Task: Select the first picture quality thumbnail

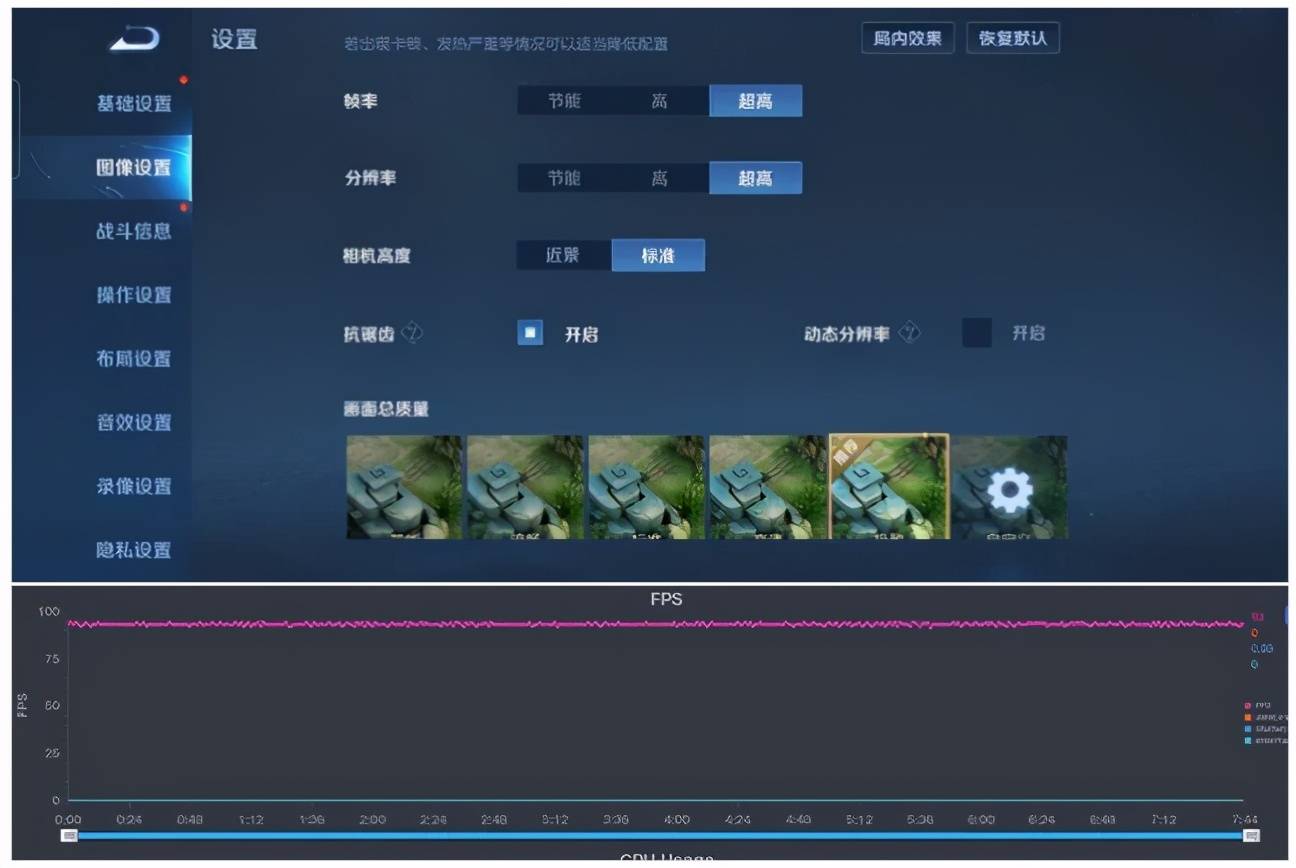Action: tap(405, 487)
